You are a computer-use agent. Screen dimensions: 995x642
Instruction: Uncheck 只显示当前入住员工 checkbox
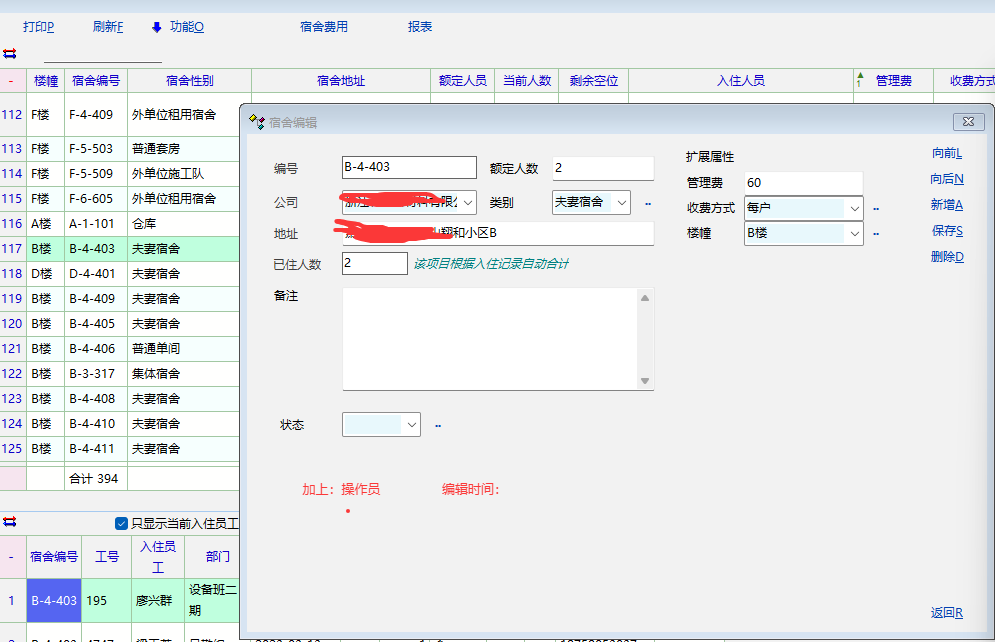pyautogui.click(x=122, y=523)
